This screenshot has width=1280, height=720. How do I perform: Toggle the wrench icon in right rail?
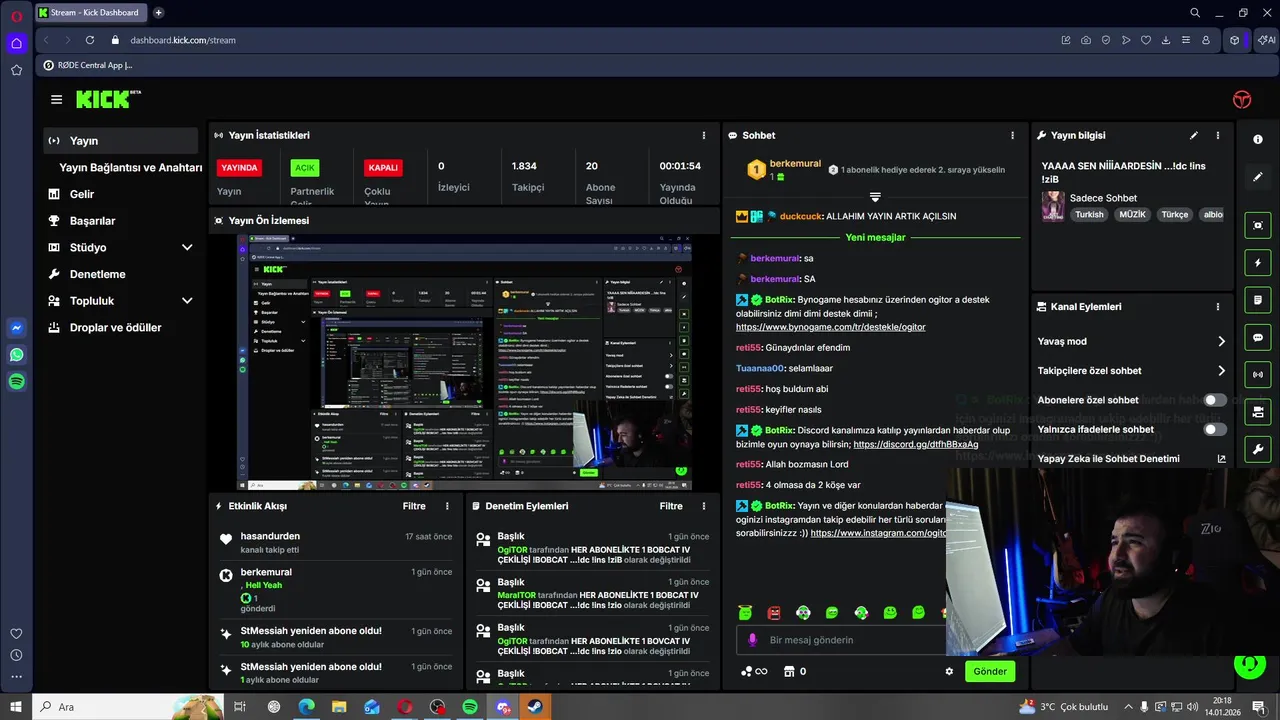pos(1258,449)
